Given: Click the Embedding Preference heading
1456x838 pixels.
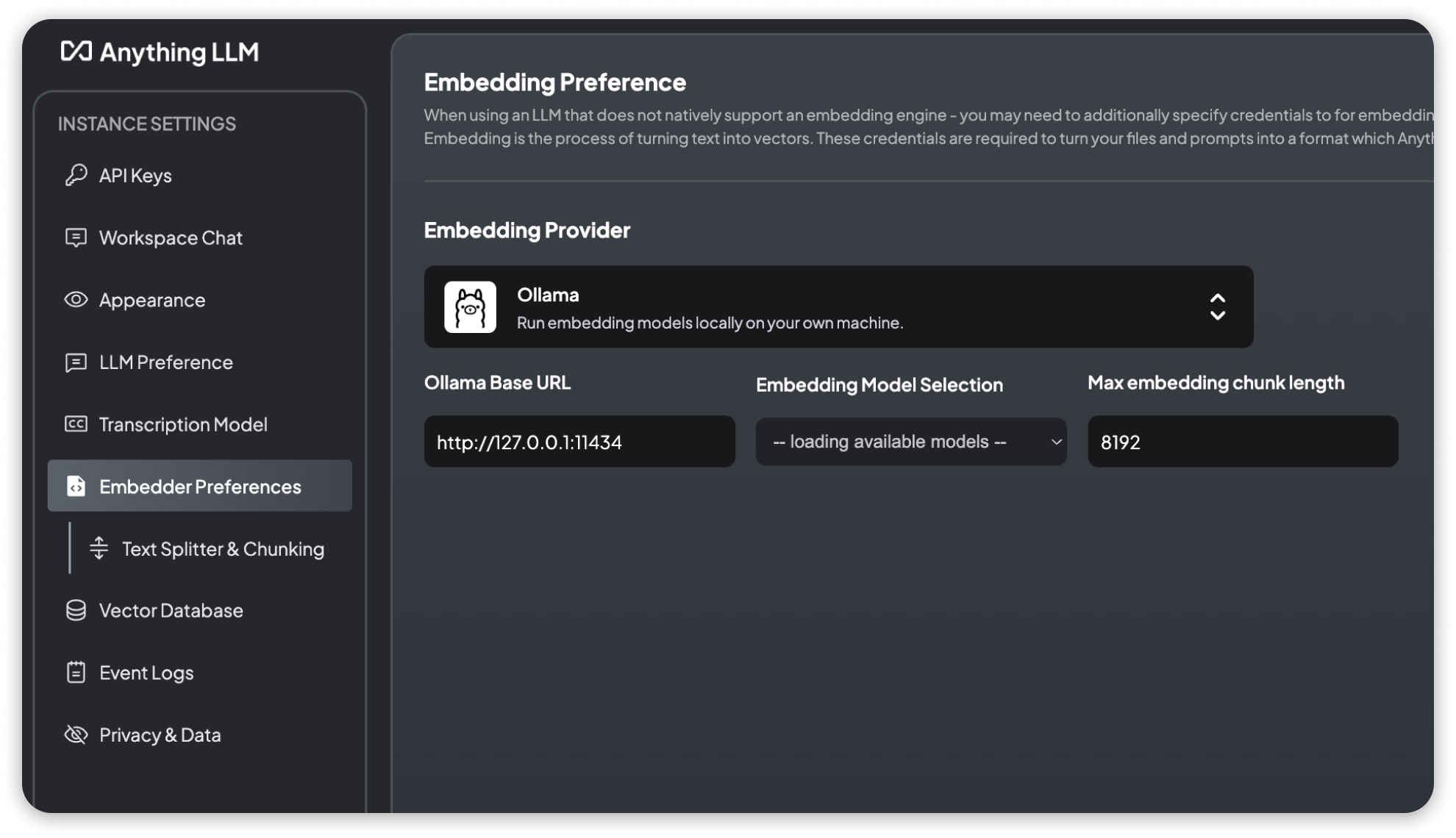Looking at the screenshot, I should 554,82.
